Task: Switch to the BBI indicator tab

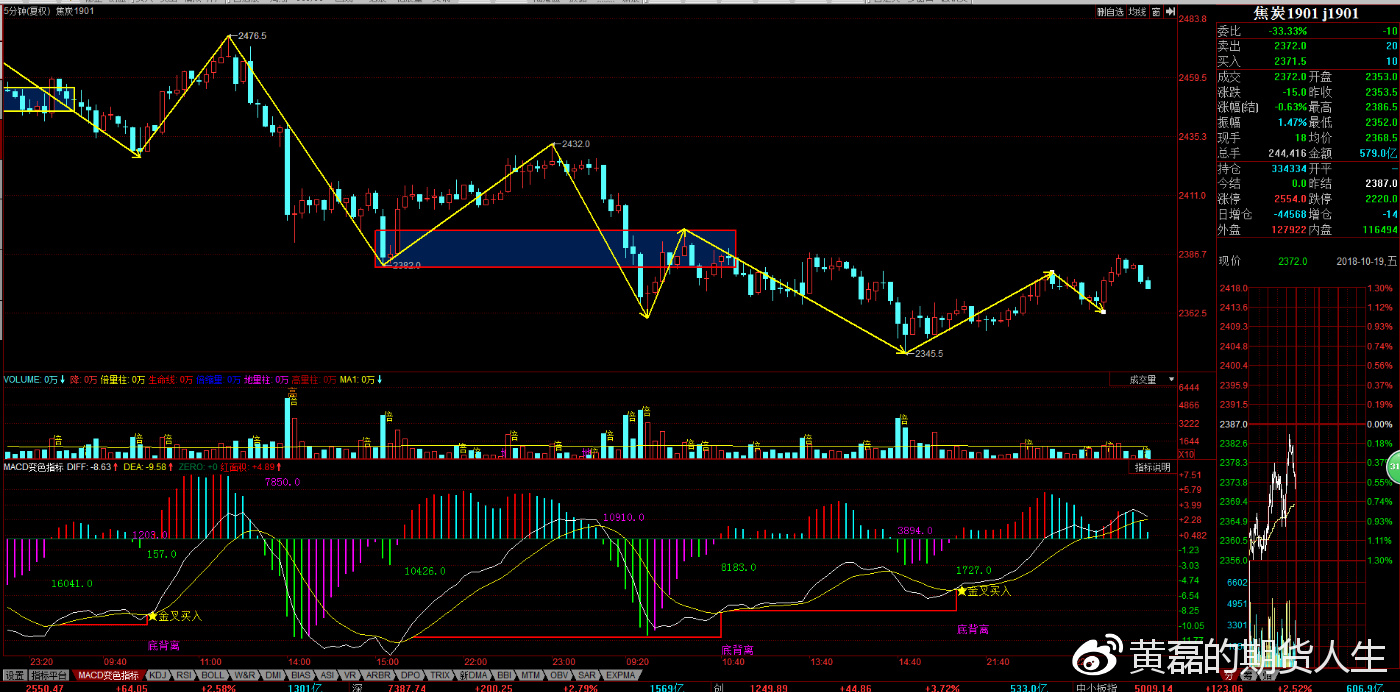Action: (x=504, y=675)
